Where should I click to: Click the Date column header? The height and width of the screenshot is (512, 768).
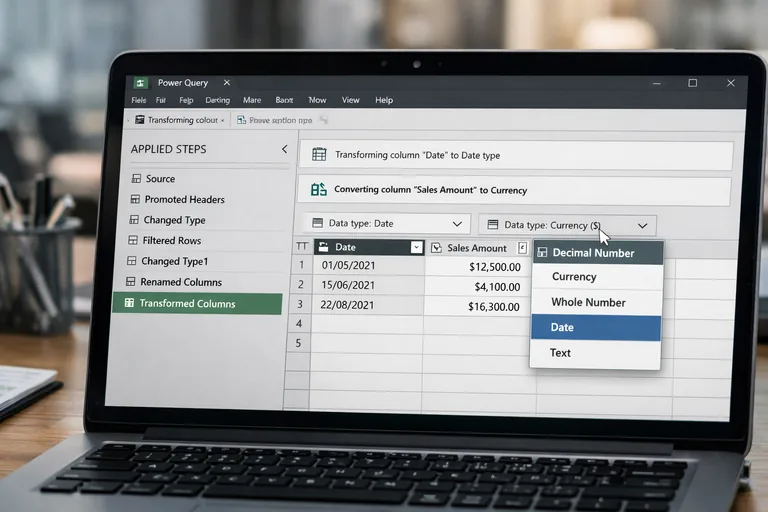(368, 247)
